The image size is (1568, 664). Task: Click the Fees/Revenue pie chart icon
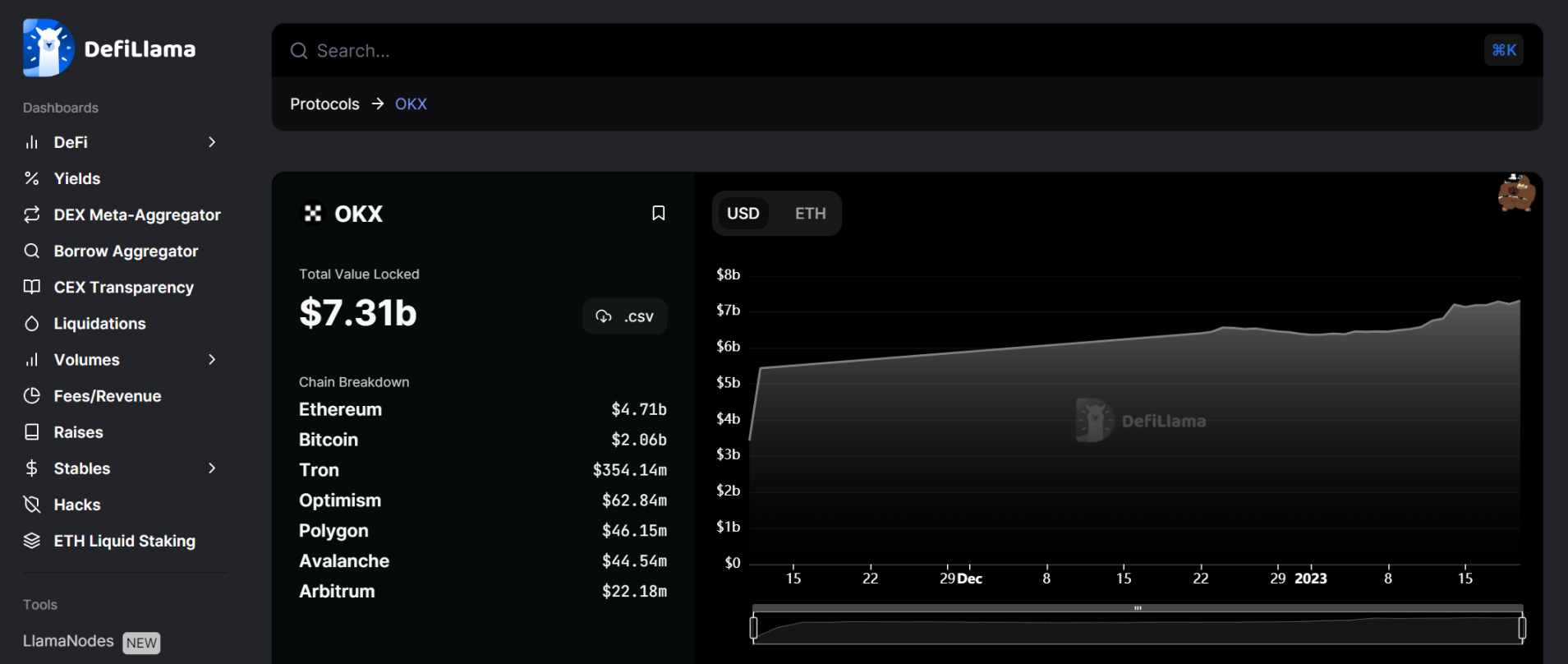(x=32, y=395)
